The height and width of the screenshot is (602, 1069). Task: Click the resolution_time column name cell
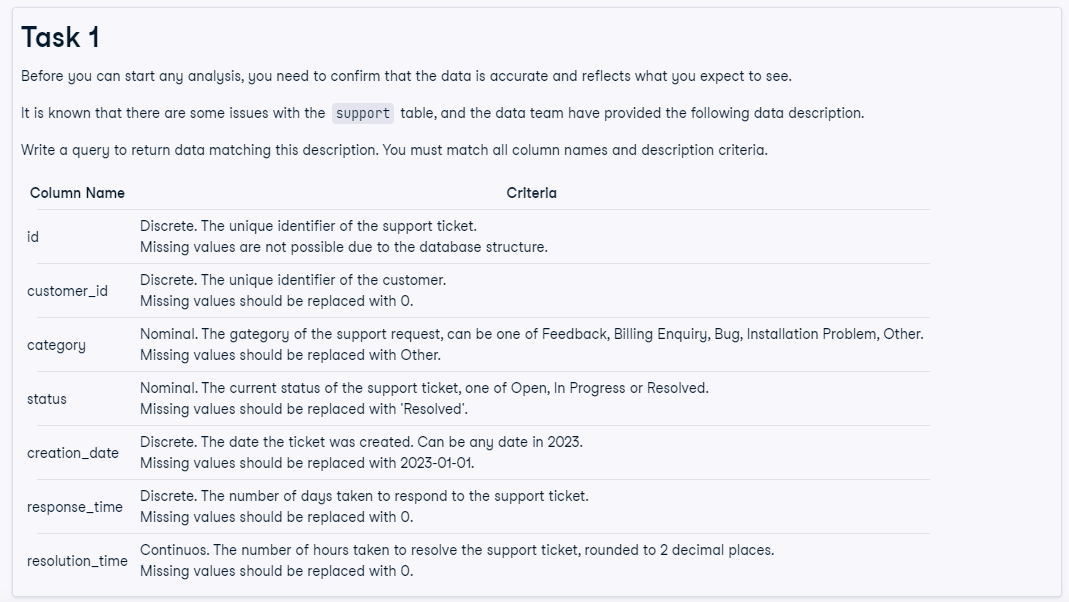pyautogui.click(x=77, y=561)
